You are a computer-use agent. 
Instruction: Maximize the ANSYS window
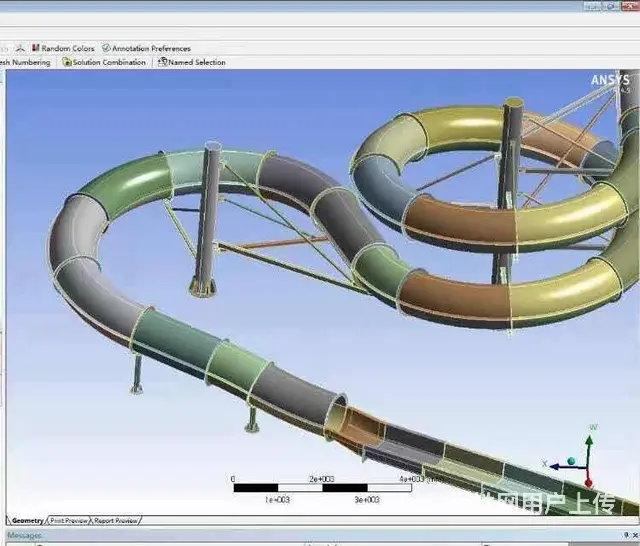[611, 6]
